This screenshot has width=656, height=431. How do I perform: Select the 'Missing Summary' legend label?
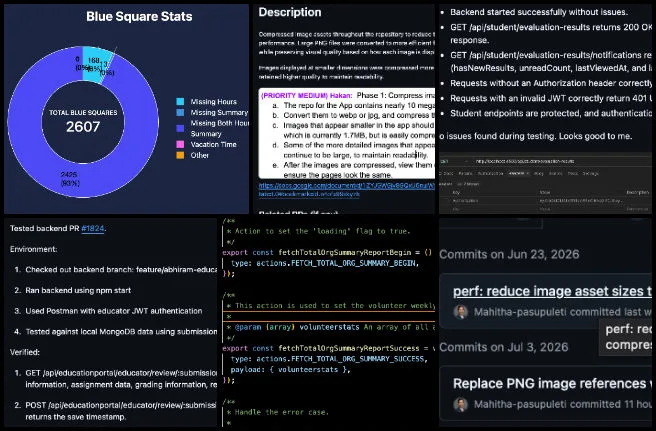click(x=219, y=113)
